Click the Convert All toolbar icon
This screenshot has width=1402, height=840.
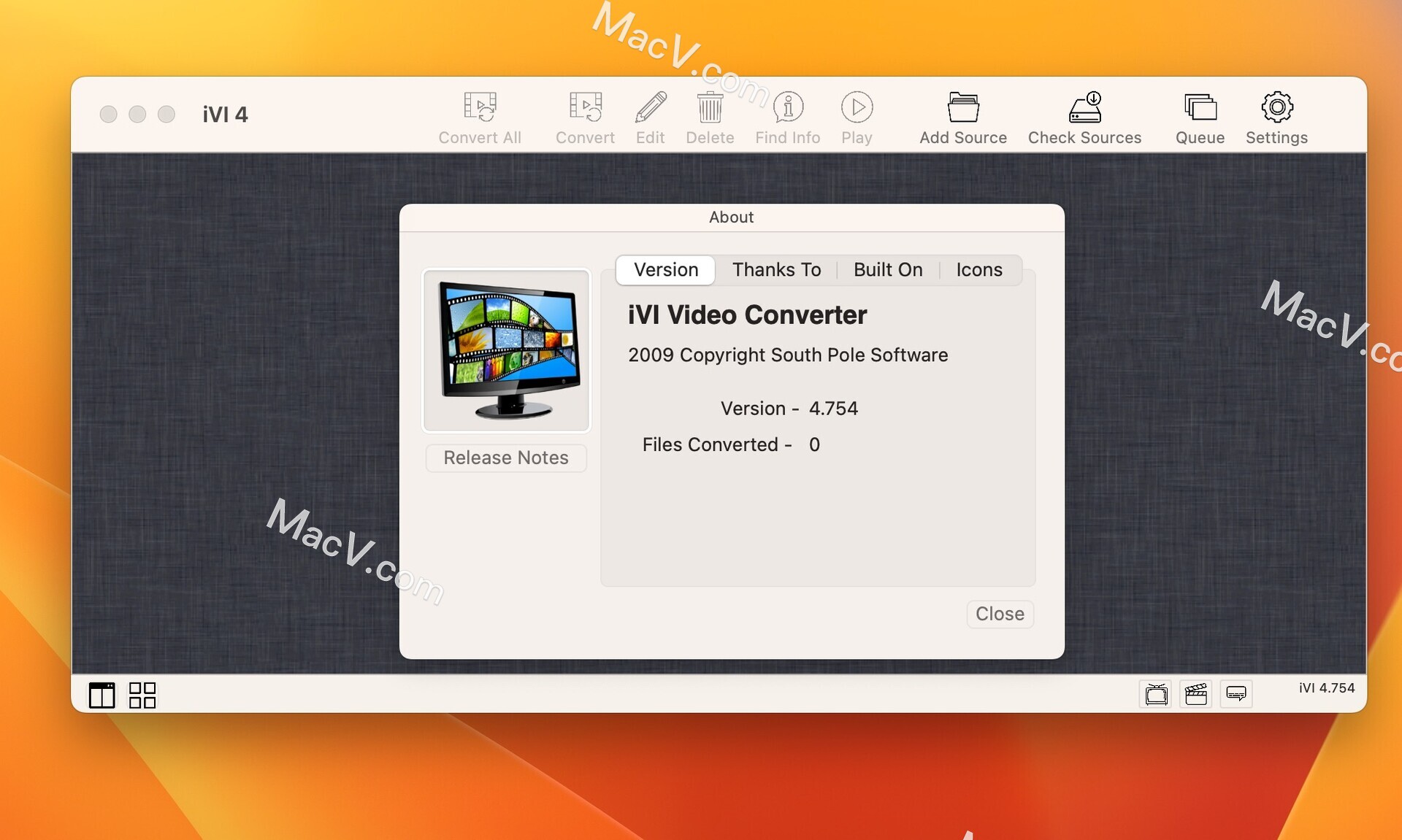tap(480, 107)
